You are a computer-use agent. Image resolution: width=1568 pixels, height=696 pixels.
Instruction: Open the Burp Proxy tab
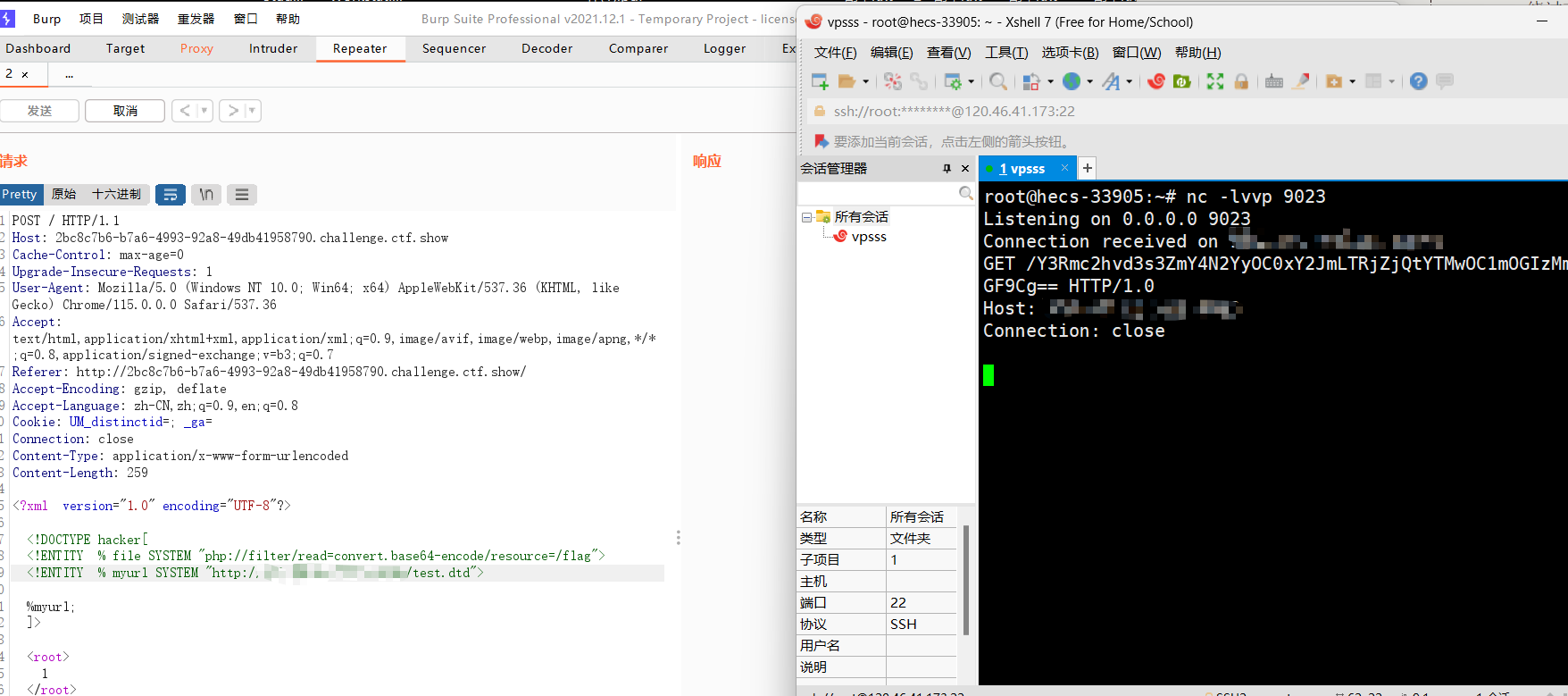pyautogui.click(x=196, y=48)
